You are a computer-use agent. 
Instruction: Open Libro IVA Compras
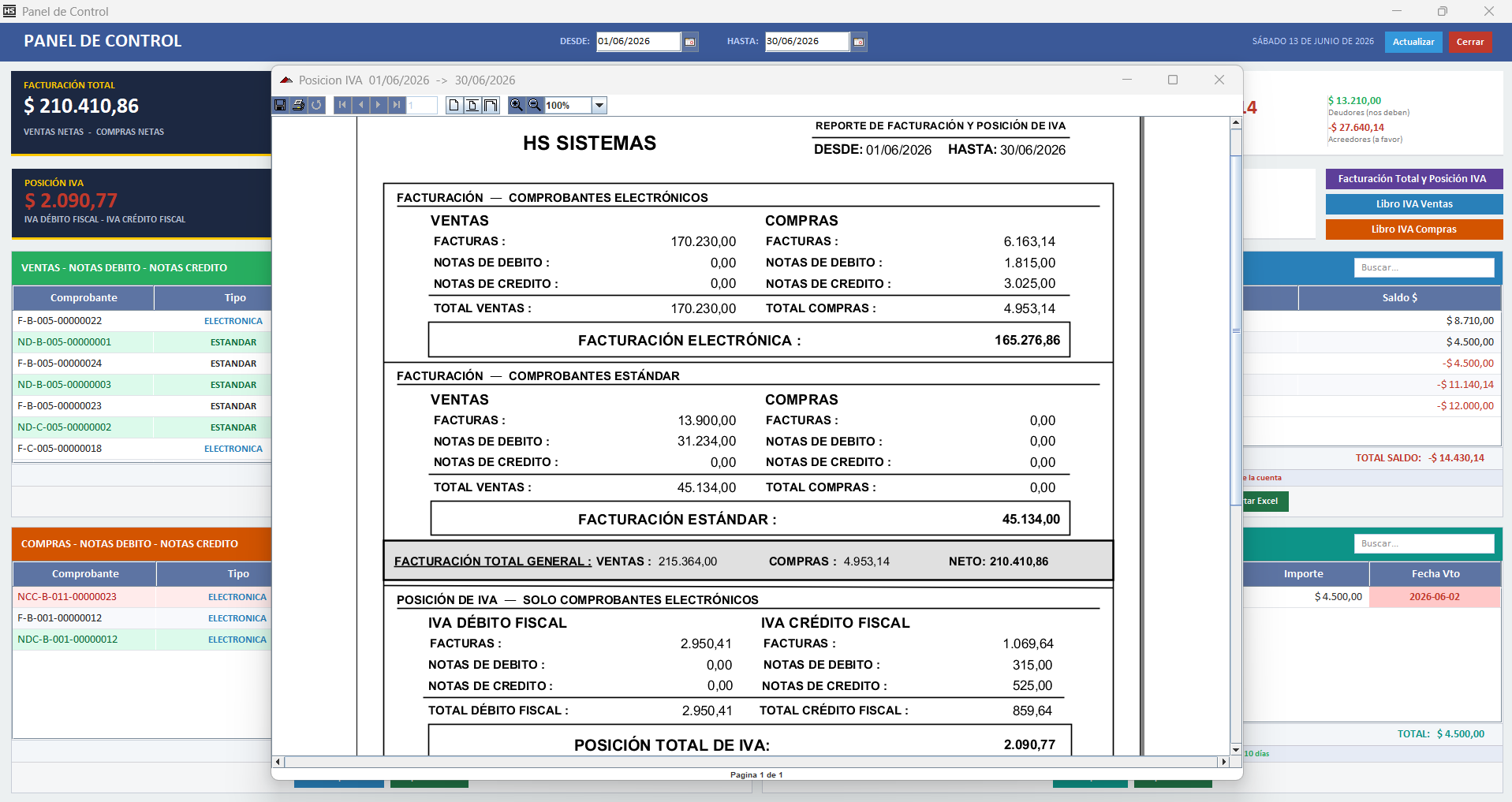(x=1414, y=229)
